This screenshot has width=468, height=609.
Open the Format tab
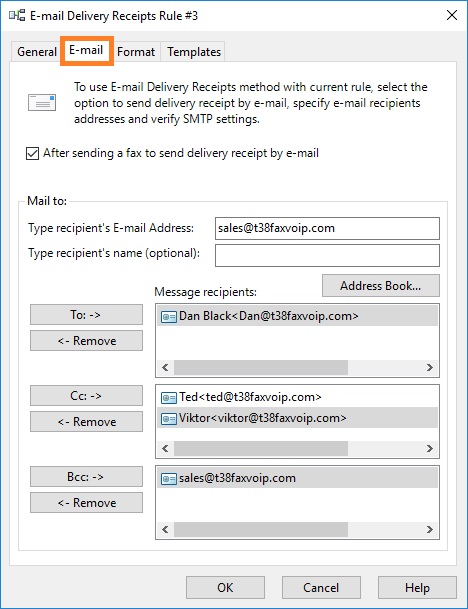pos(136,52)
